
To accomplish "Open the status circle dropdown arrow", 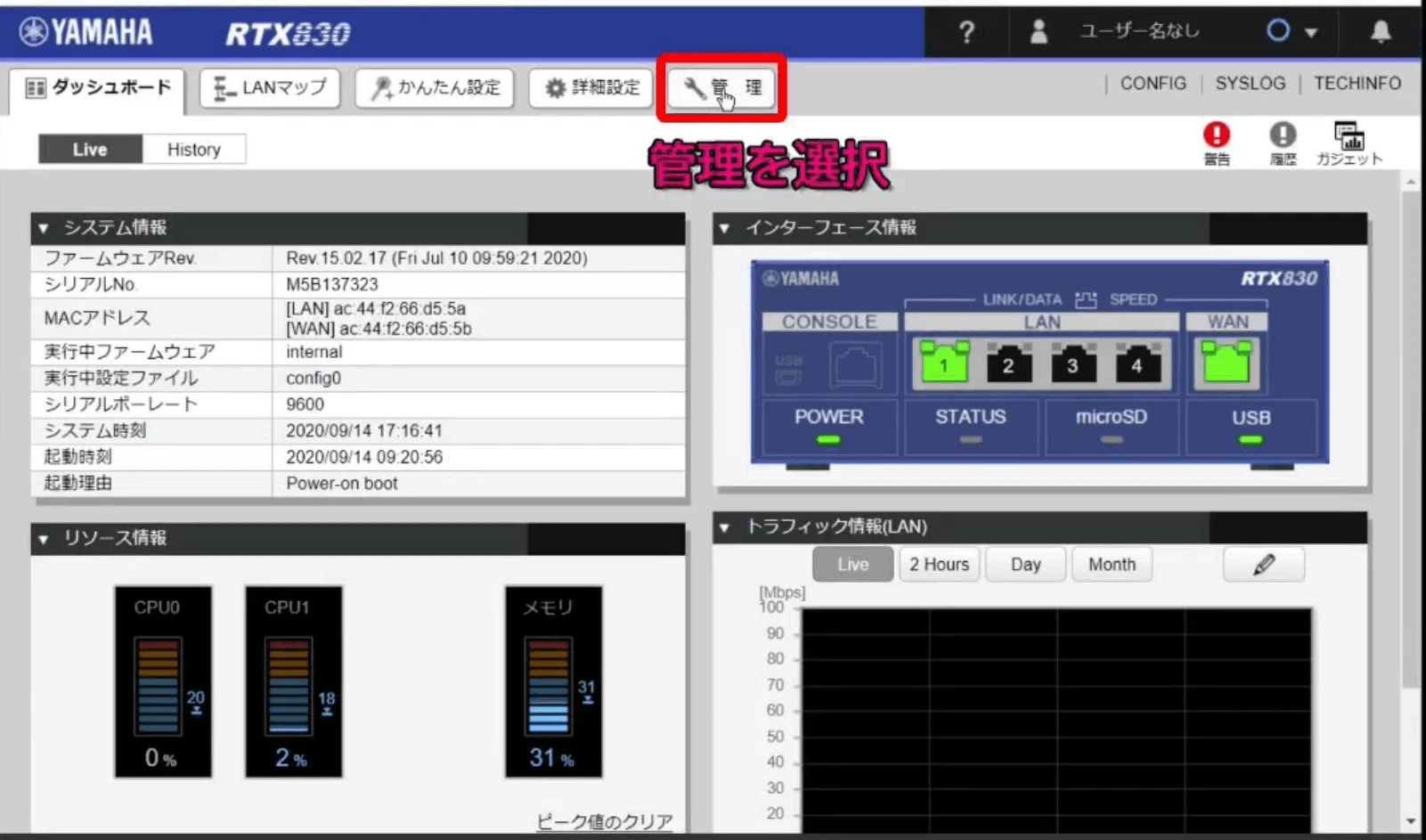I will [x=1311, y=33].
